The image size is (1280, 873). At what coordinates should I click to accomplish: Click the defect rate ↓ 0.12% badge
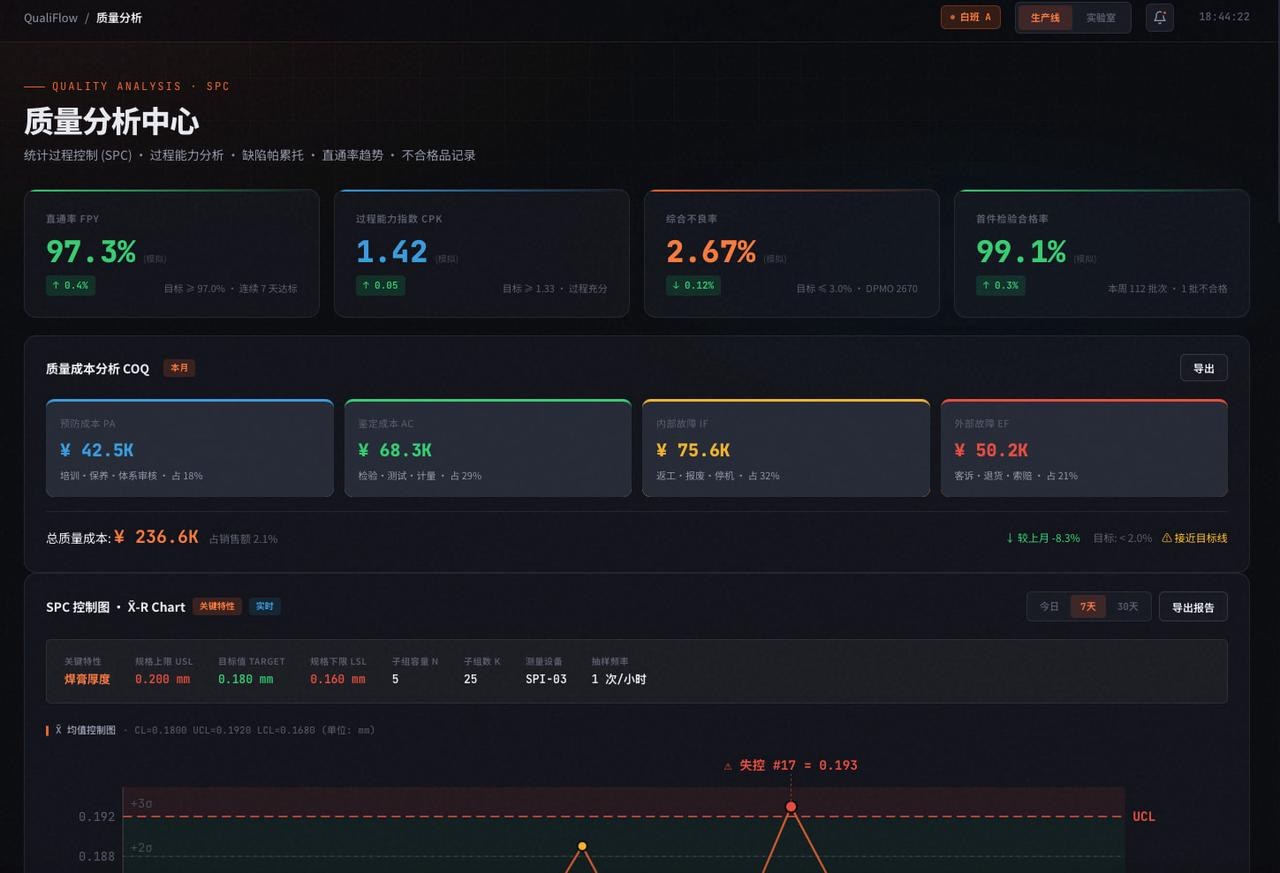(693, 285)
